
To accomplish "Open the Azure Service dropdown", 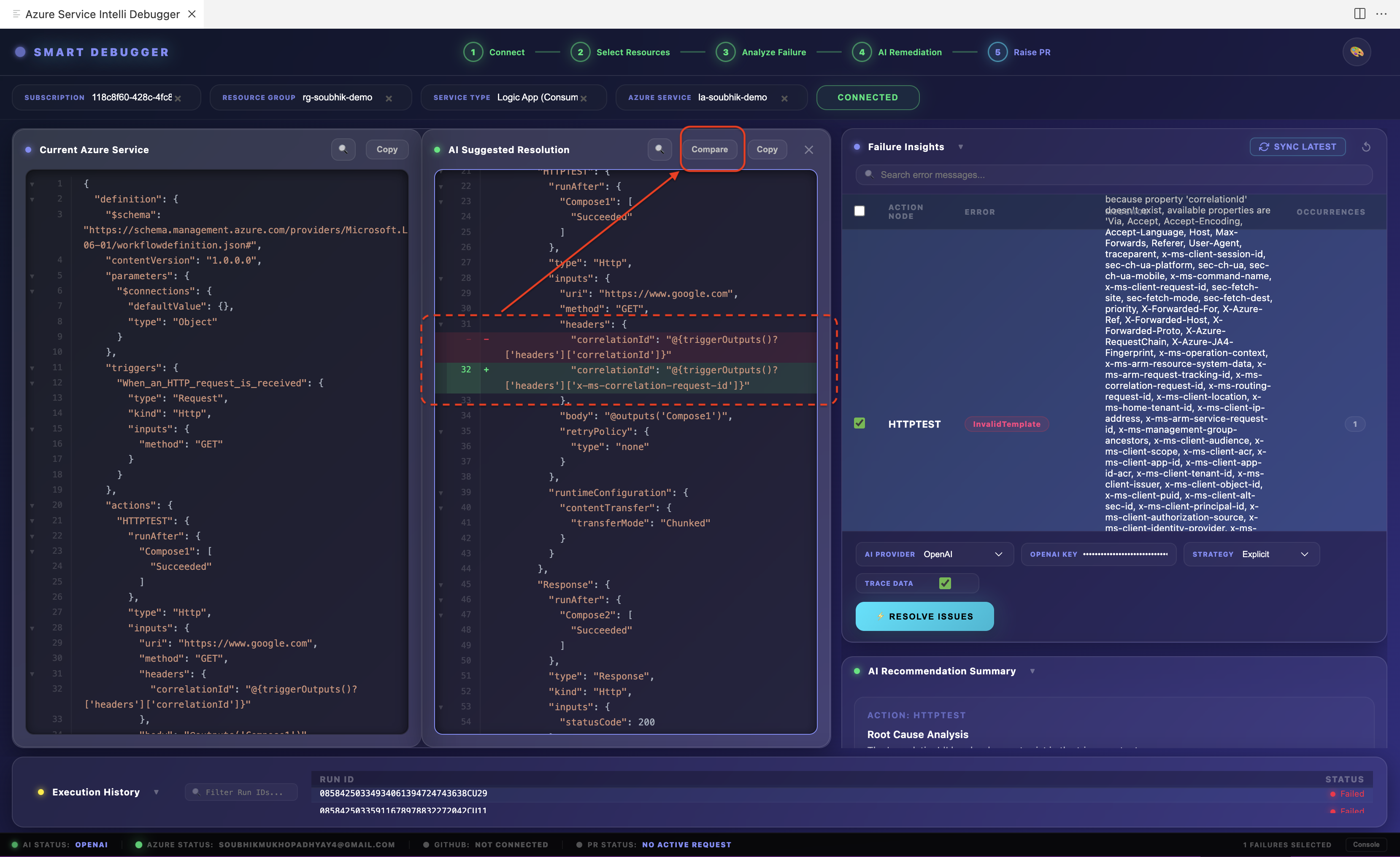I will (711, 97).
